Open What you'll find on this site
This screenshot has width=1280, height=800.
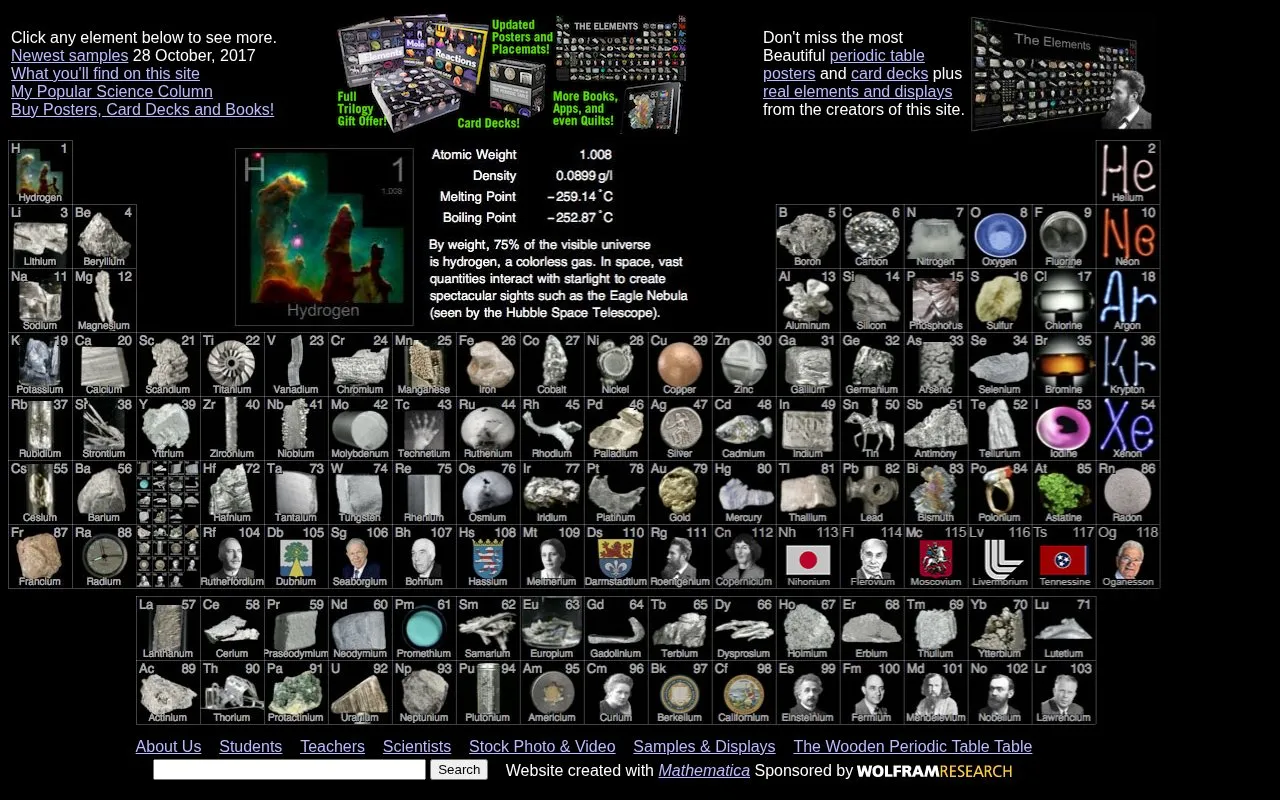pyautogui.click(x=105, y=73)
